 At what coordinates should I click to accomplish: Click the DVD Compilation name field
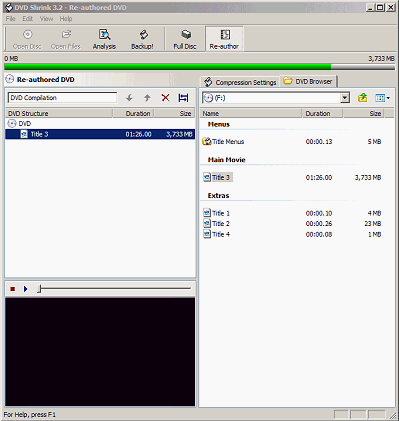(x=62, y=98)
